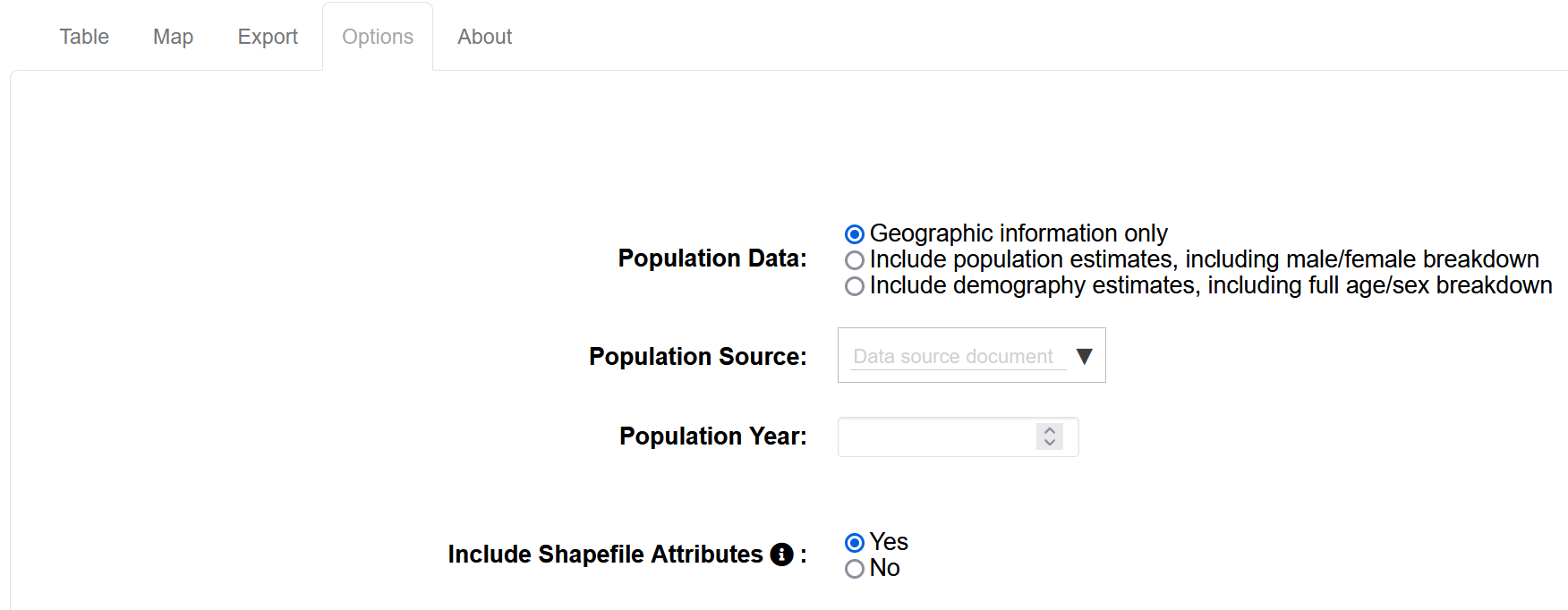The height and width of the screenshot is (610, 1568).
Task: Click the Shapefile Attributes info icon
Action: coord(781,555)
